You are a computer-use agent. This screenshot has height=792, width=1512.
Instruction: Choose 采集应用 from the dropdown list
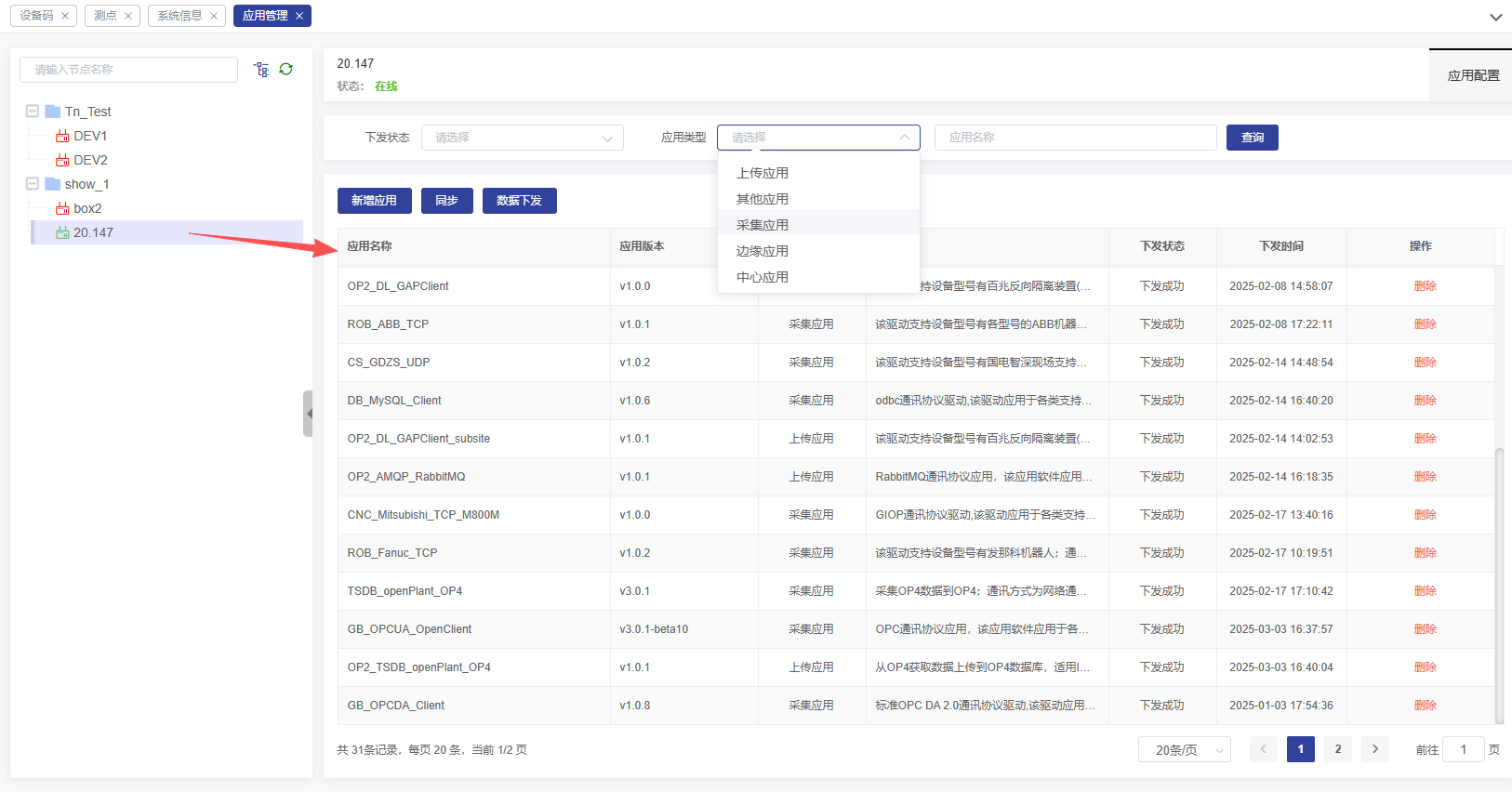[x=763, y=225]
